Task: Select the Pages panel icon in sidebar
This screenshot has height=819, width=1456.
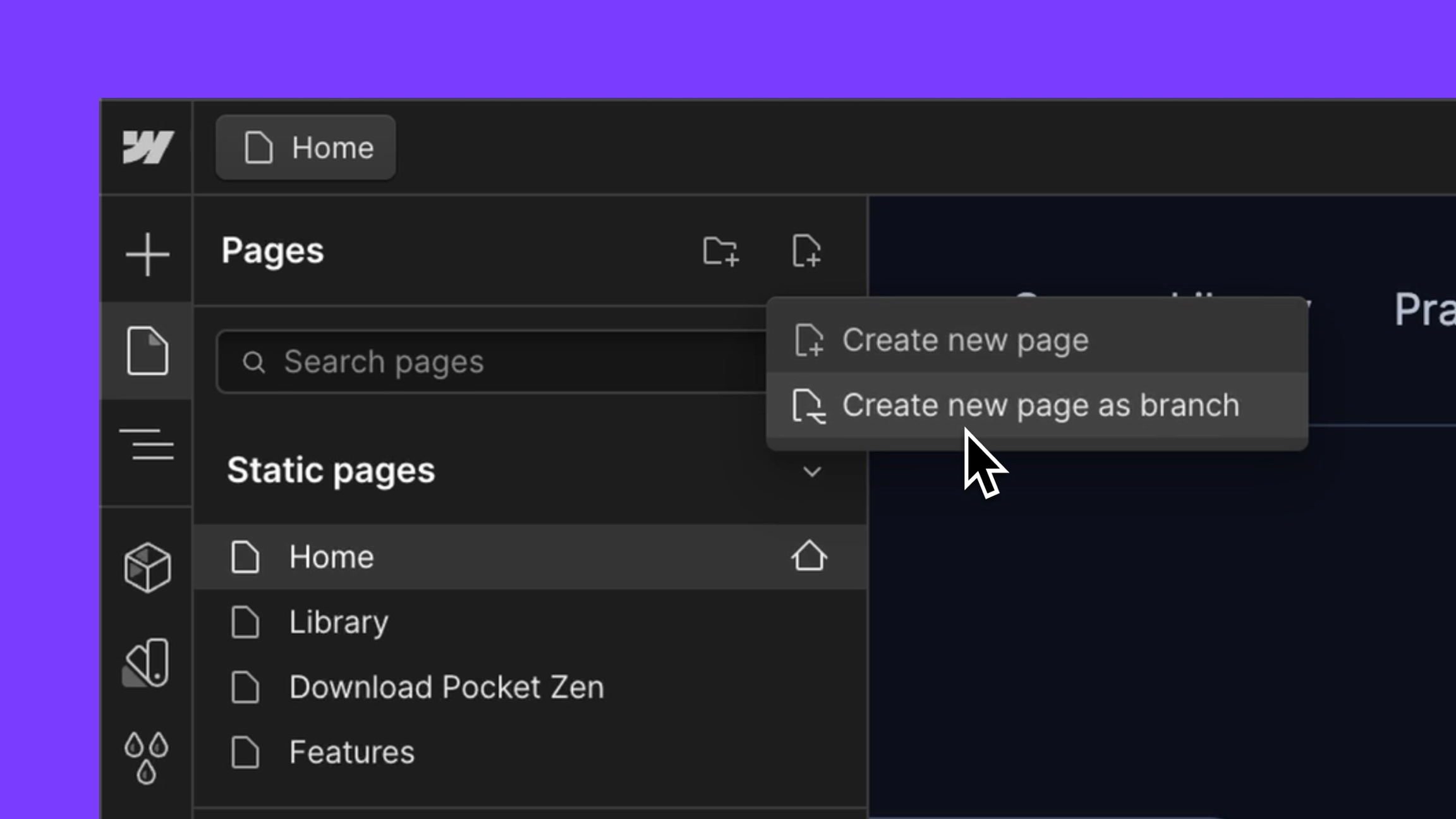Action: point(147,351)
